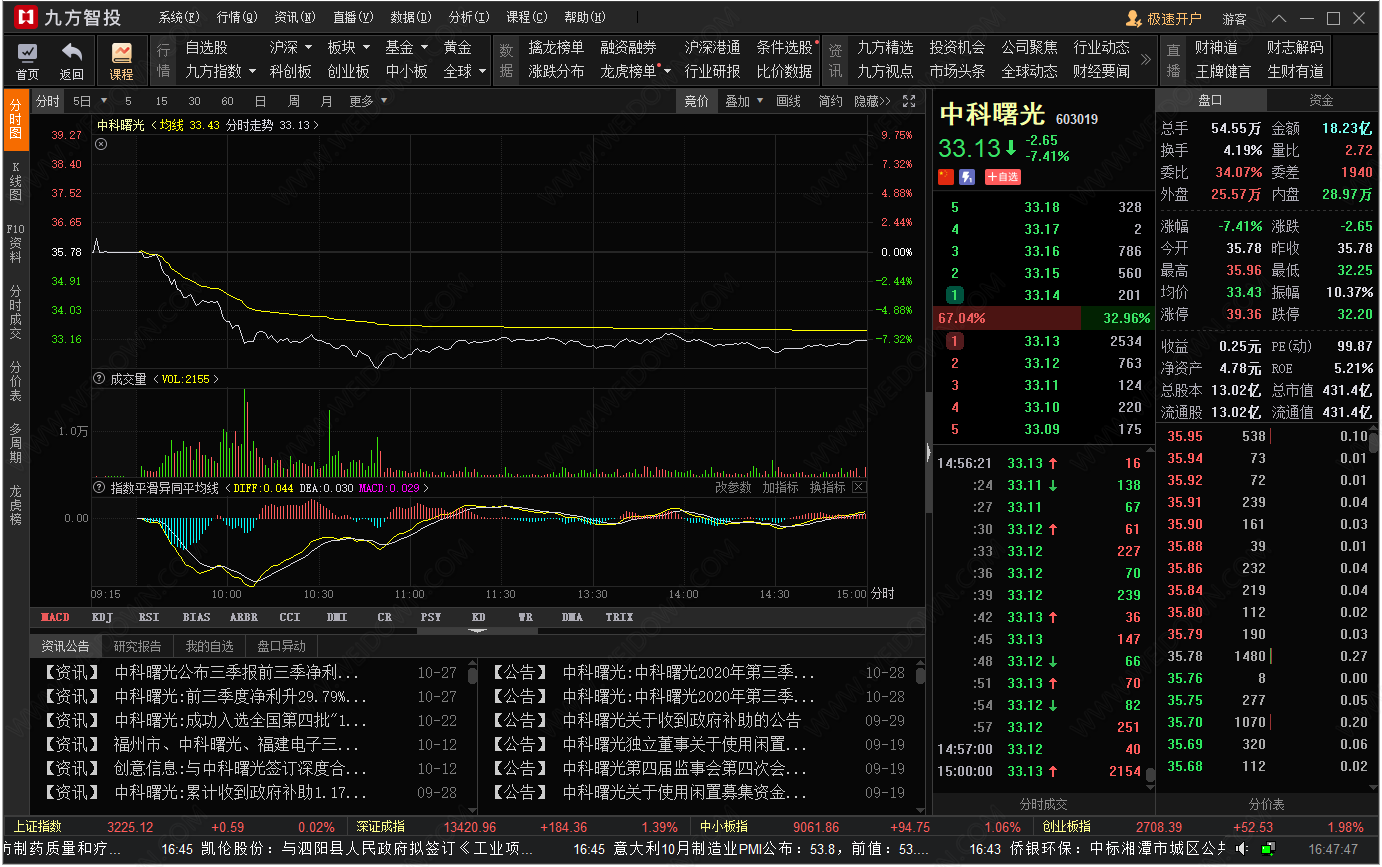The image size is (1382, 867).
Task: Select the ARBR indicator
Action: (244, 617)
